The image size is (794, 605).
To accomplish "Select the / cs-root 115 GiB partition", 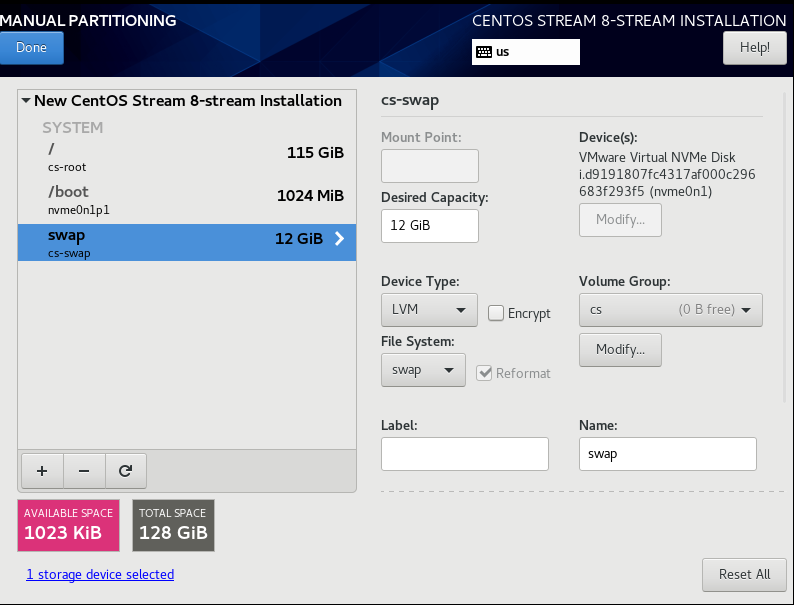I will point(187,157).
